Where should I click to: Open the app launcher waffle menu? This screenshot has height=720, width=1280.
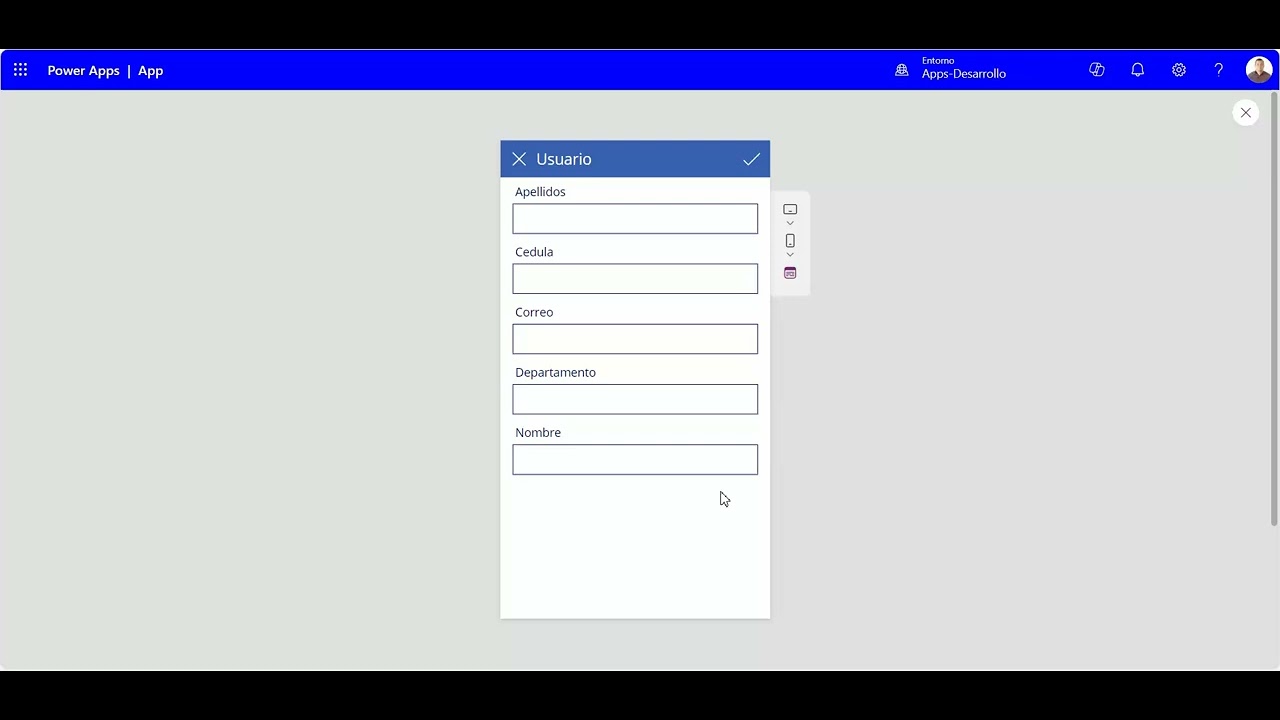pyautogui.click(x=20, y=70)
